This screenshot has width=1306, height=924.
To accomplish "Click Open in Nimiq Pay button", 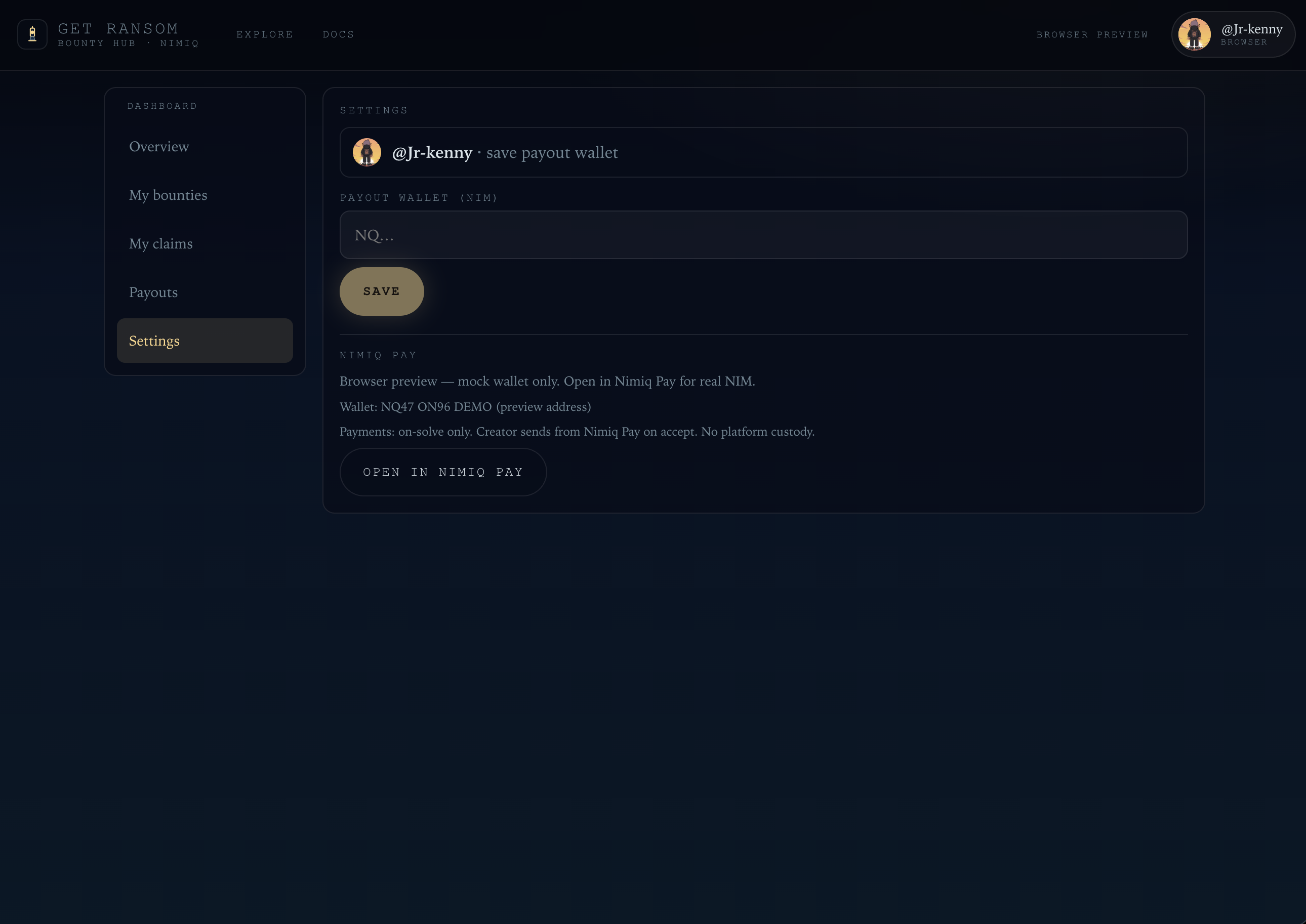I will (443, 472).
